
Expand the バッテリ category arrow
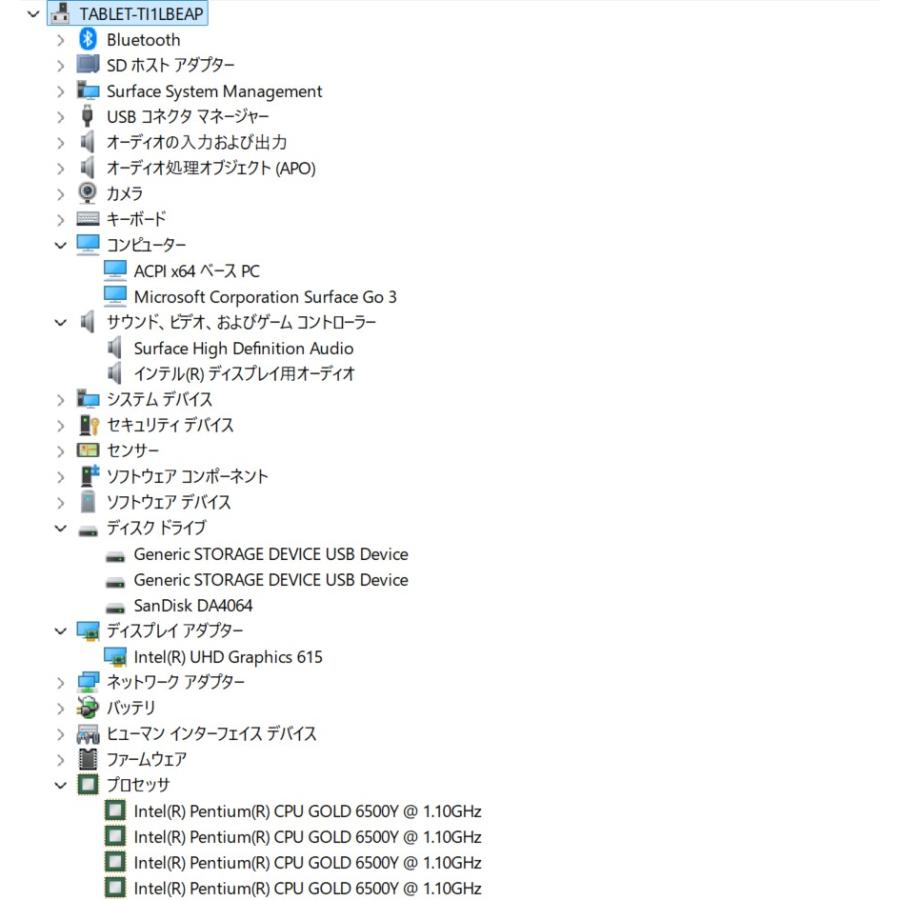point(61,708)
